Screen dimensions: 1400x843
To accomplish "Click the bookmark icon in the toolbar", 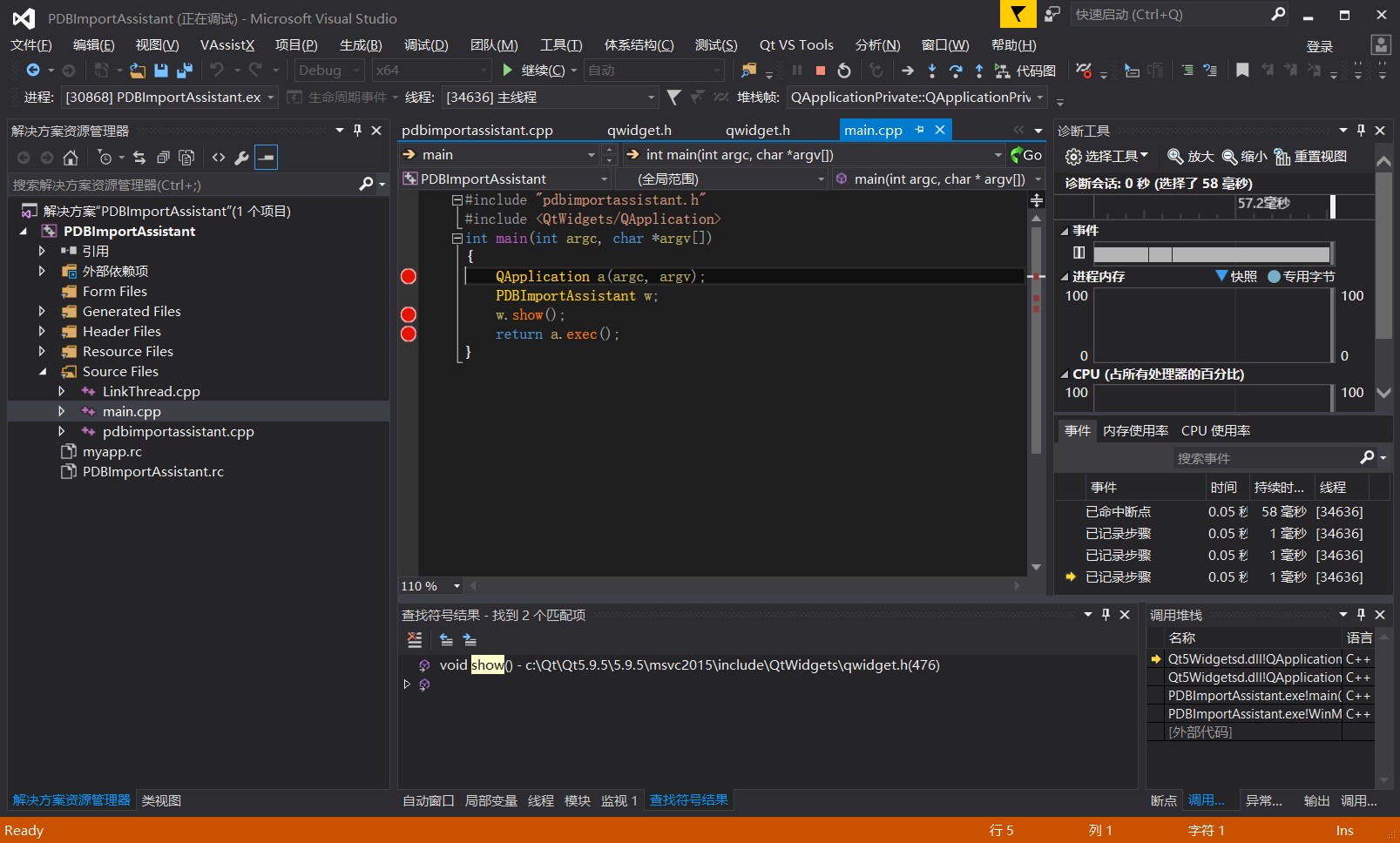I will click(x=1242, y=71).
